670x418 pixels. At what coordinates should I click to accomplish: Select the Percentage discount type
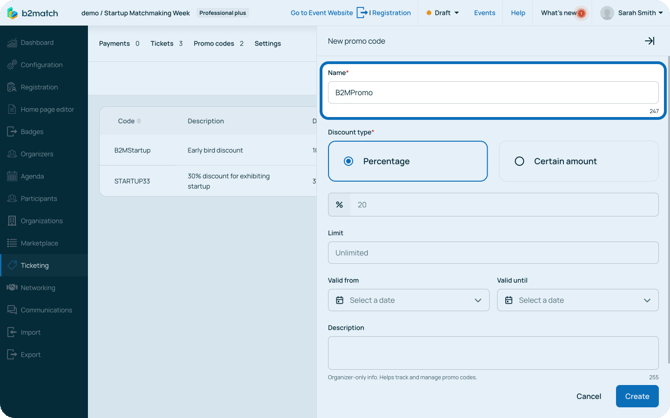click(407, 161)
